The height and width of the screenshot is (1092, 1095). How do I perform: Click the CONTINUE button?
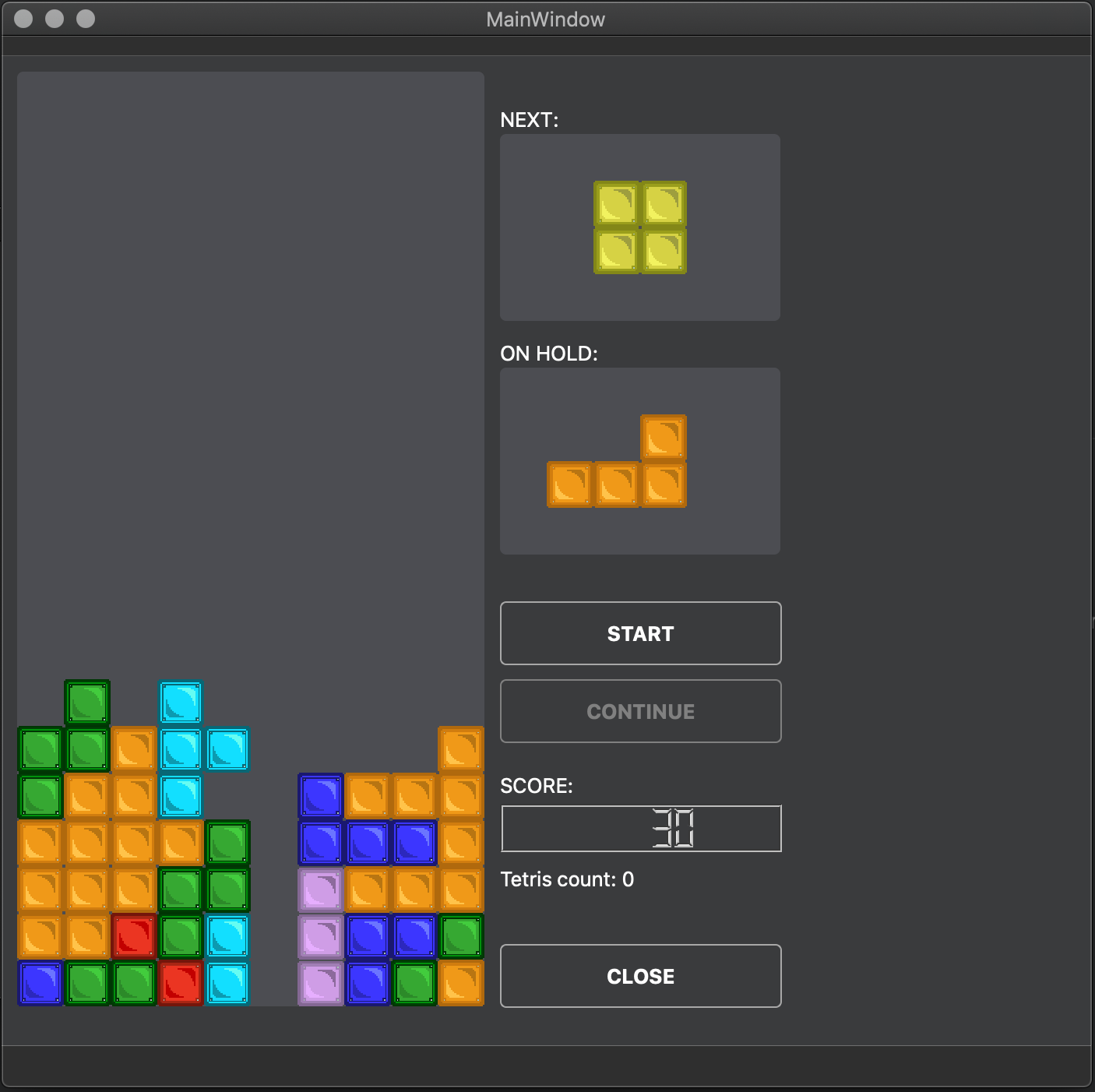640,711
